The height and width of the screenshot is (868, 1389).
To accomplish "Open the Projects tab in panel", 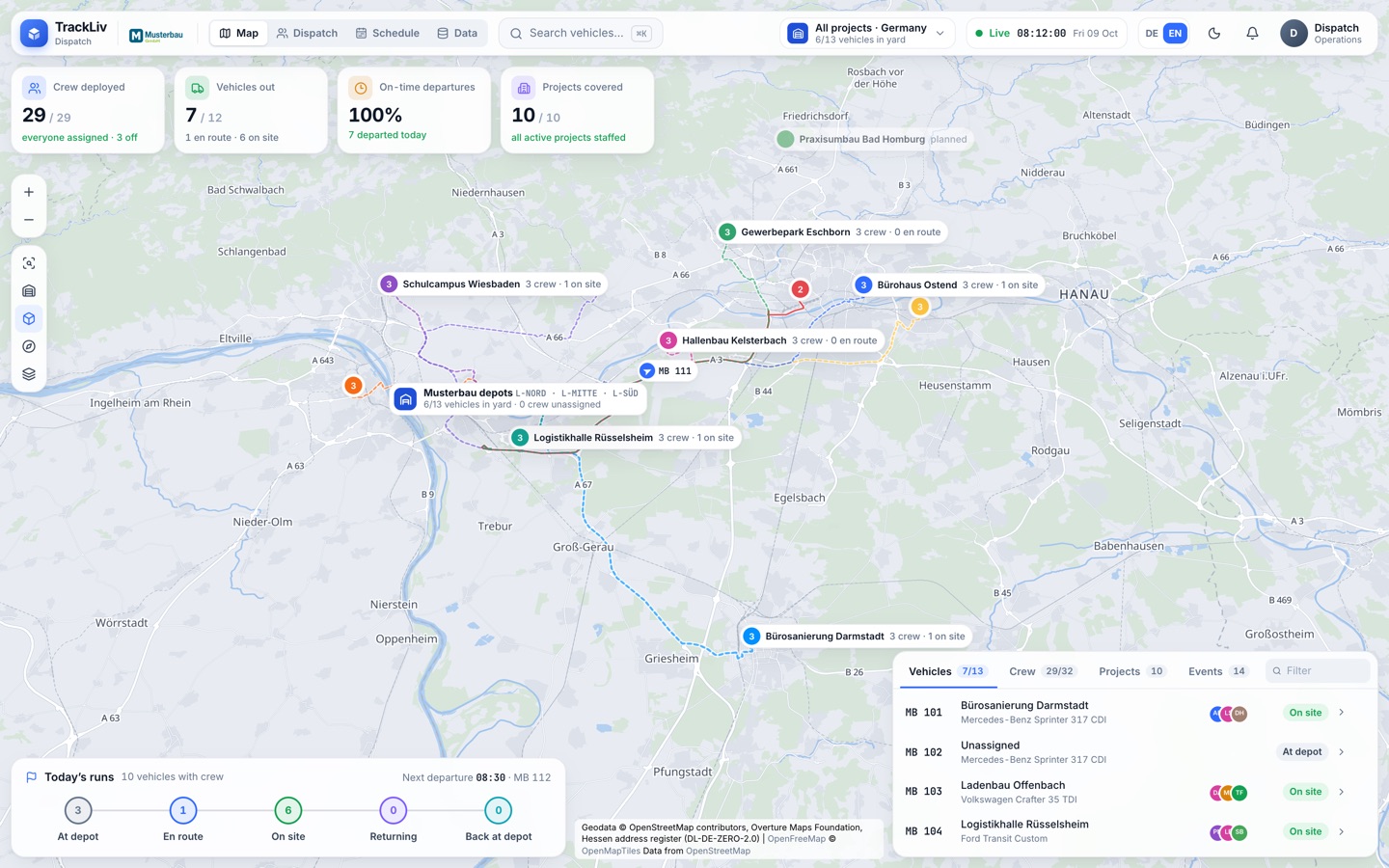I will coord(1132,671).
